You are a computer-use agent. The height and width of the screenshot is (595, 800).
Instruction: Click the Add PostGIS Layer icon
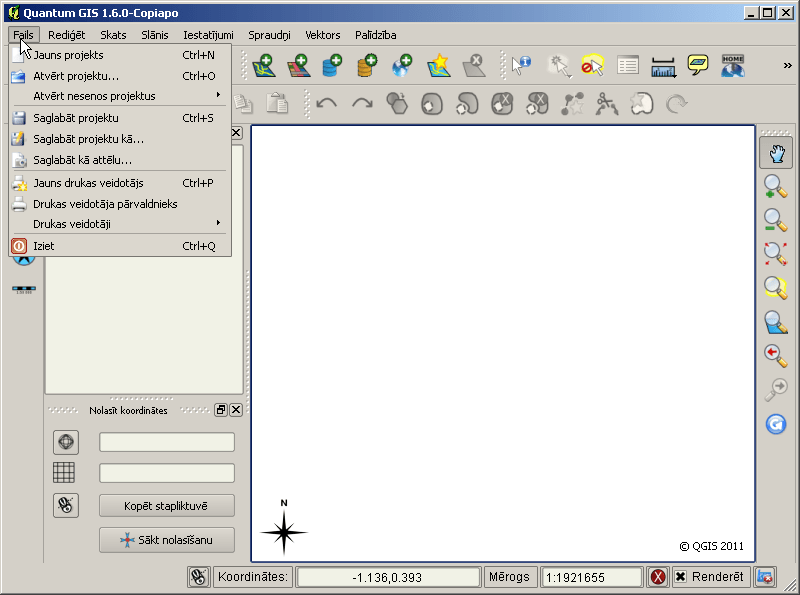tap(332, 66)
